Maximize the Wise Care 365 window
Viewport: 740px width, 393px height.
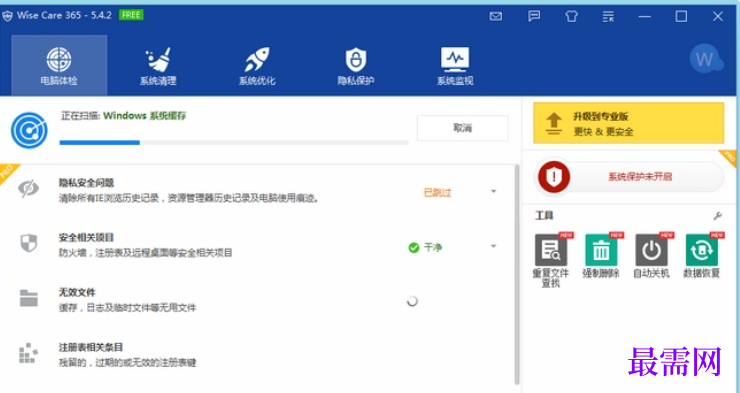click(681, 17)
